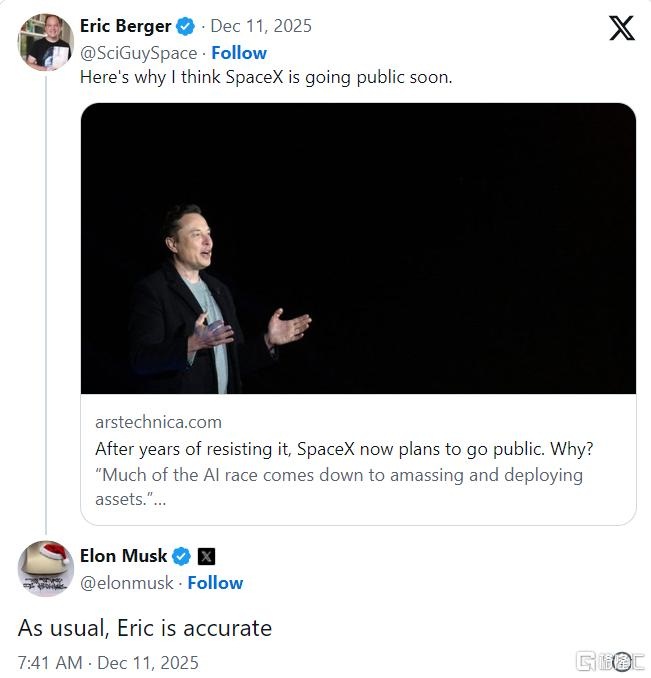The image size is (651, 678).
Task: Open the Elon Musk display name link
Action: (x=123, y=556)
